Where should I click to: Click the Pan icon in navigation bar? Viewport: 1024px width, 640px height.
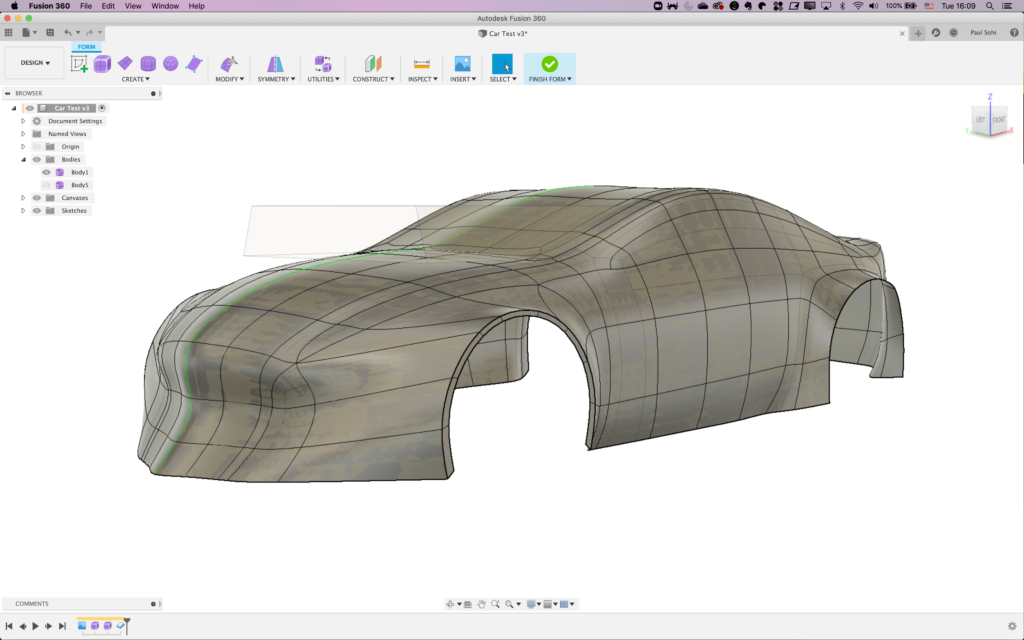[x=483, y=603]
